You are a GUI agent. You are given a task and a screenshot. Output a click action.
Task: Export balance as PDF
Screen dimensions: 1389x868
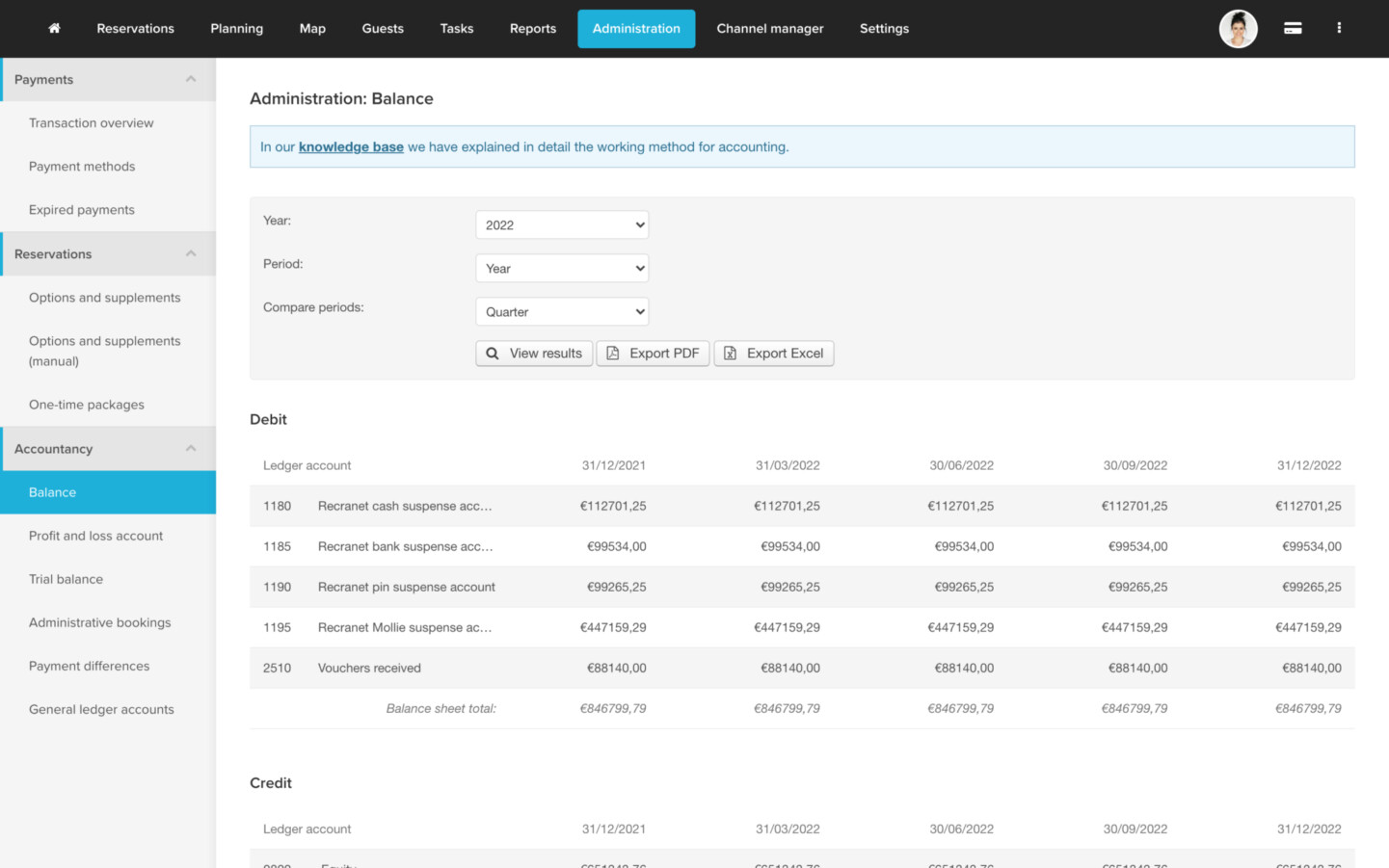point(653,354)
